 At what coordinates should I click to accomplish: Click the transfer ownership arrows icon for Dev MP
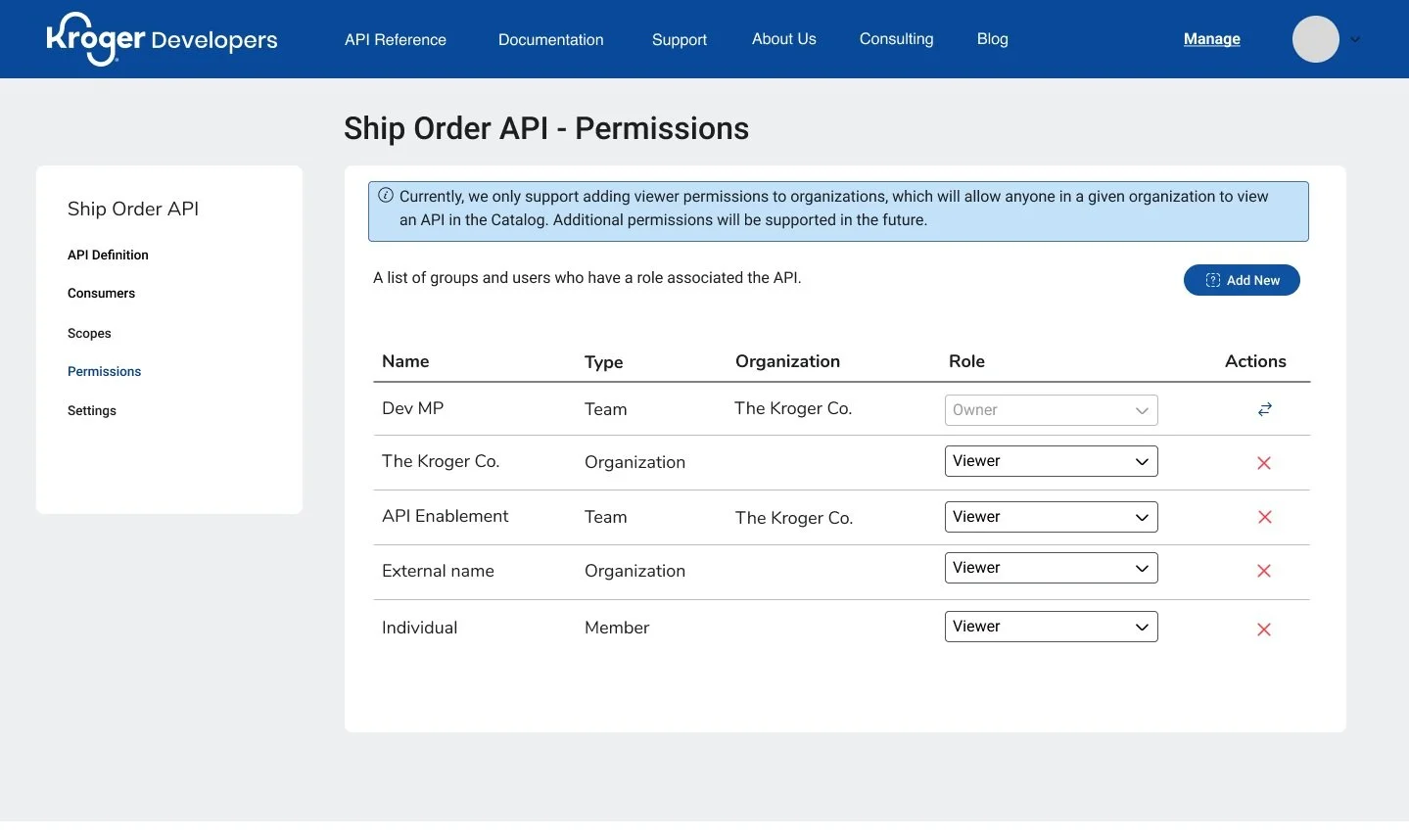pyautogui.click(x=1263, y=409)
